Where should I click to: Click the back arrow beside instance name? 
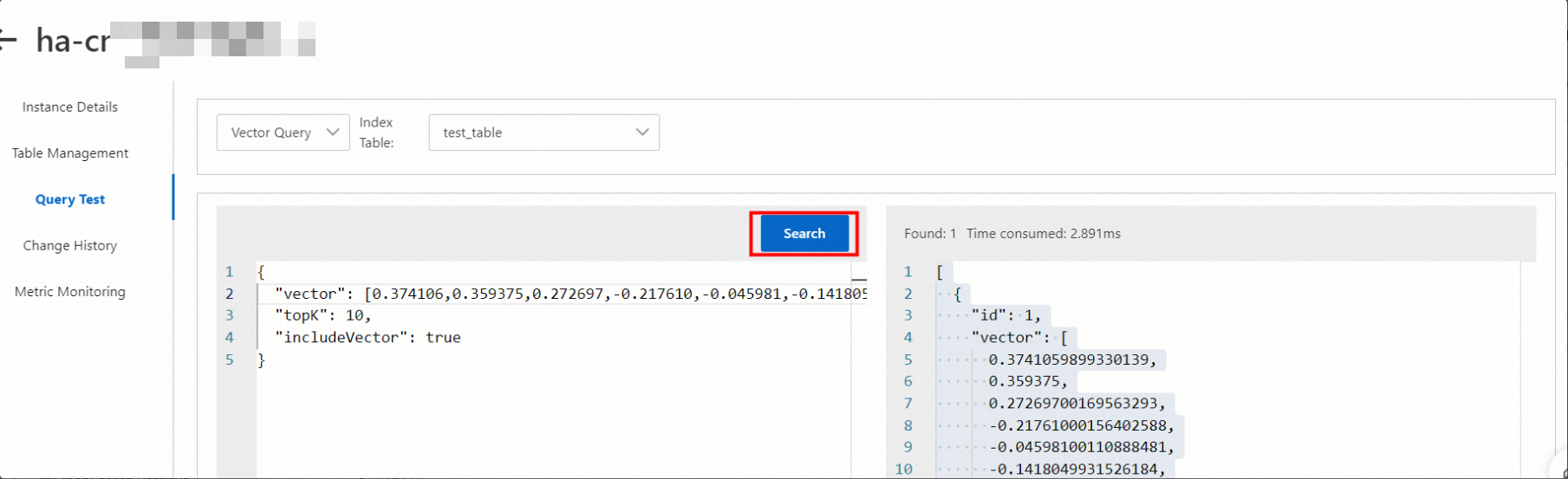[7, 40]
